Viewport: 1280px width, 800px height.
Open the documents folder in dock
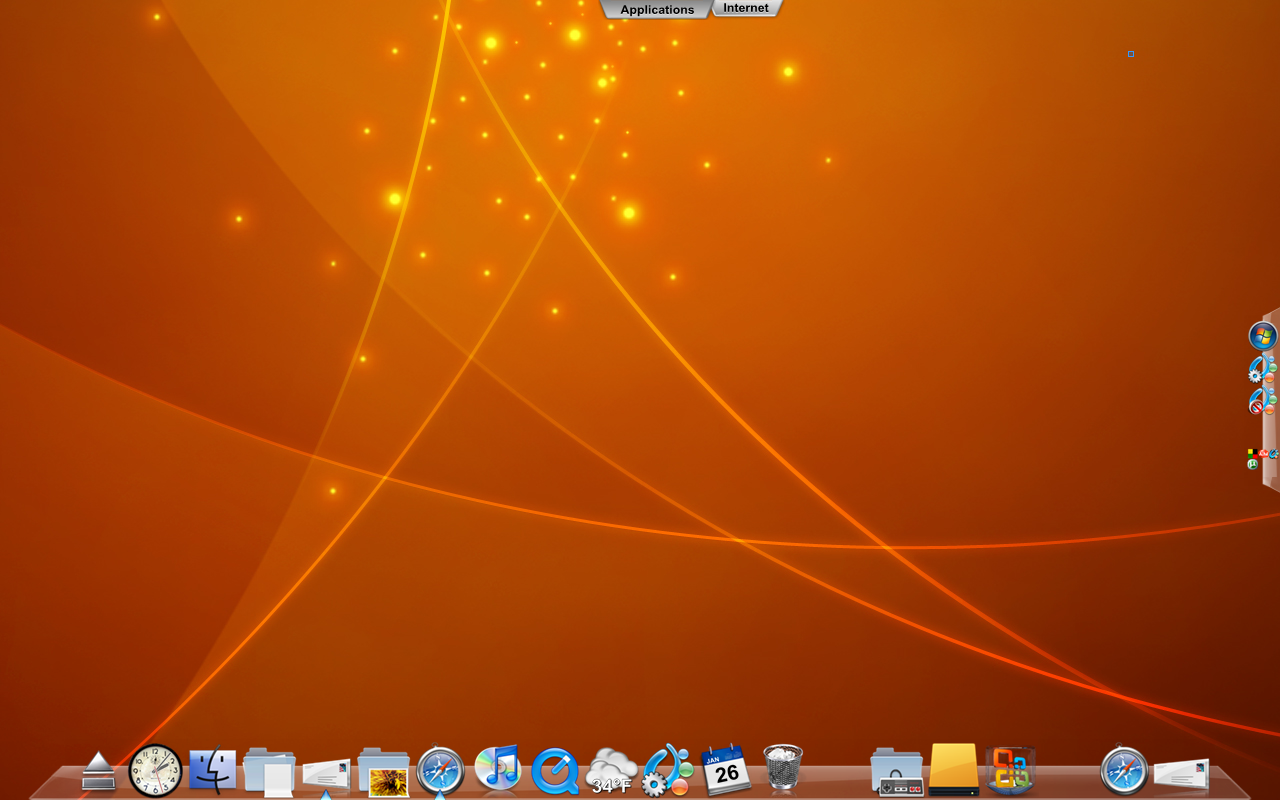click(x=269, y=771)
